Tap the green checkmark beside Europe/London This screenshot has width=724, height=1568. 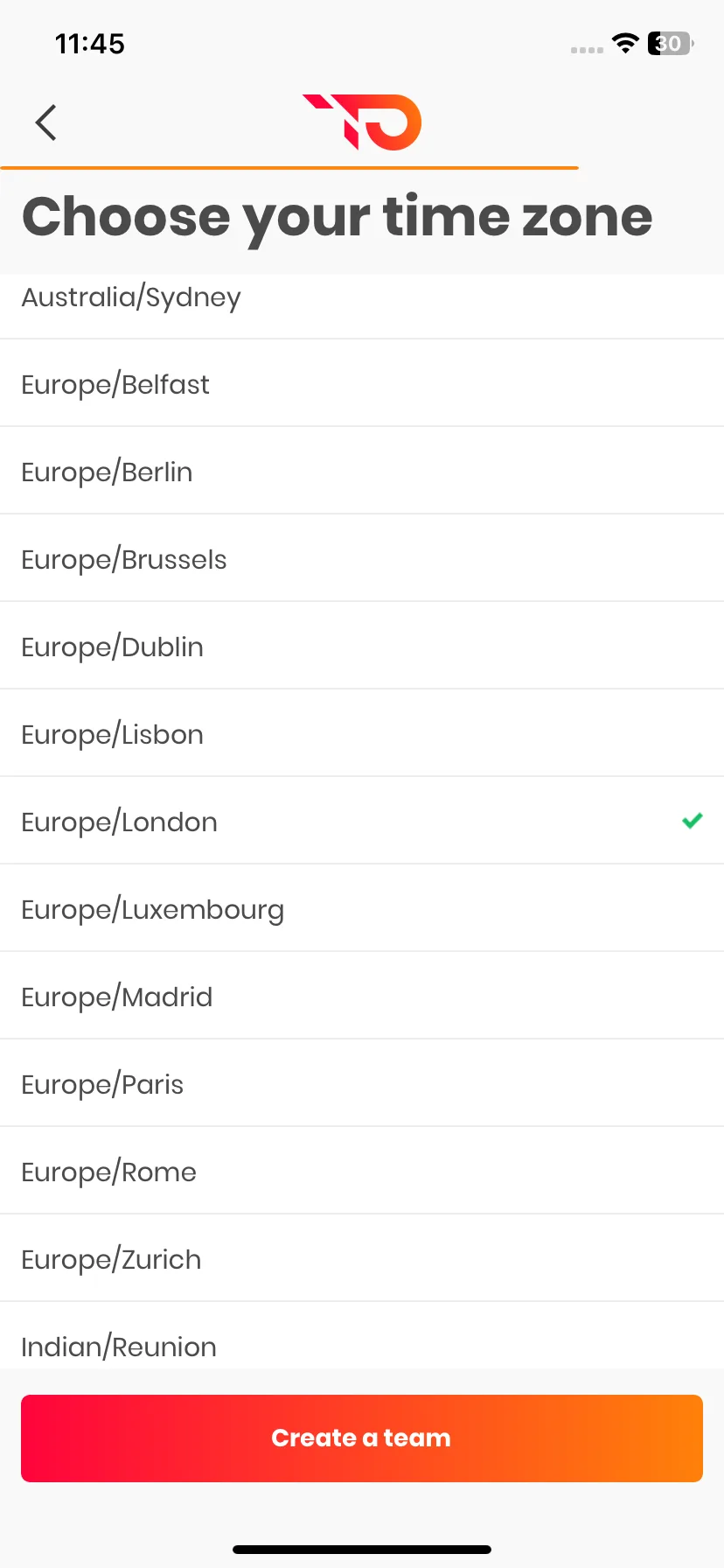693,821
